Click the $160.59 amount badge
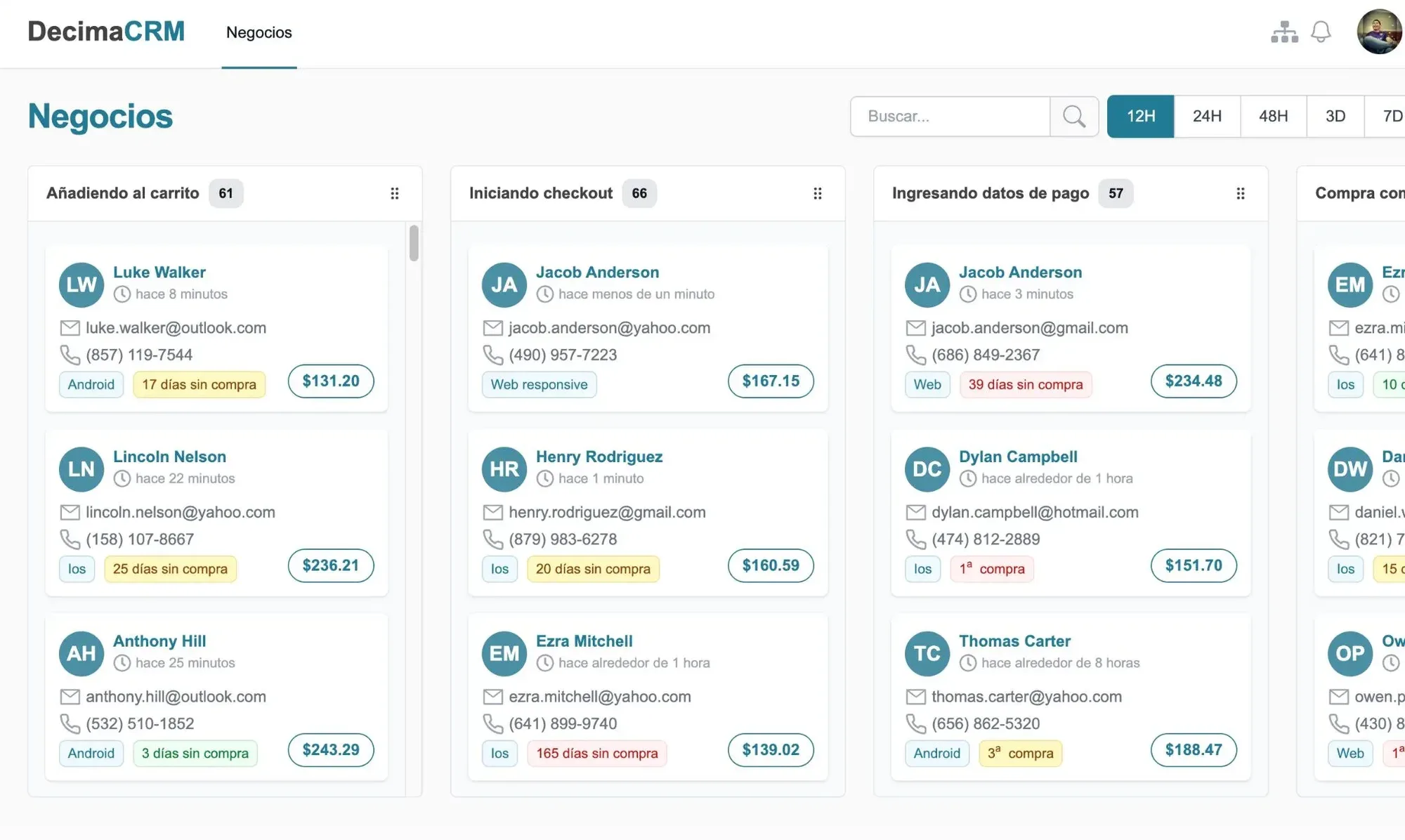 pos(771,565)
